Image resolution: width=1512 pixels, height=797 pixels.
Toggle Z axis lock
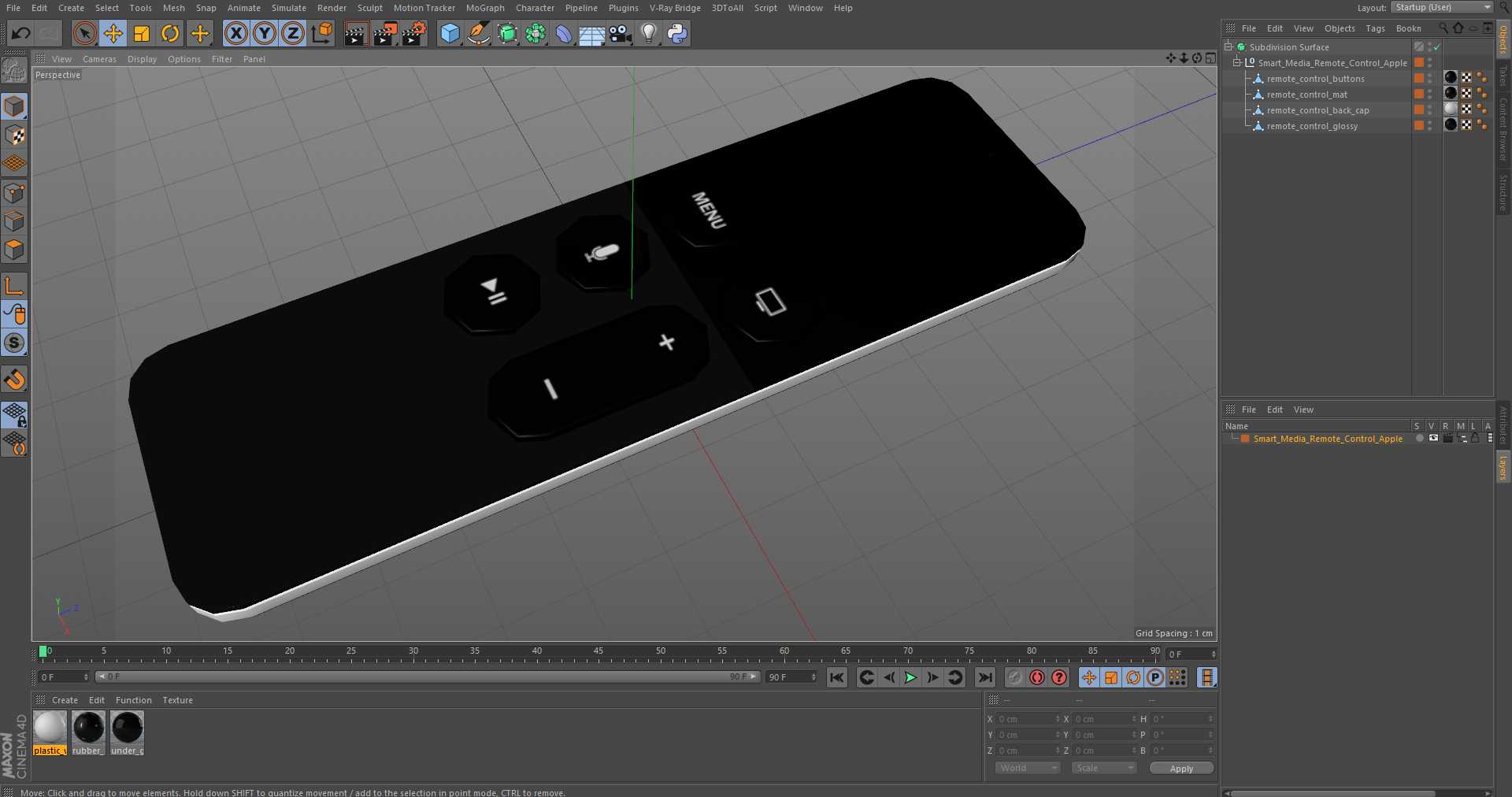point(293,33)
